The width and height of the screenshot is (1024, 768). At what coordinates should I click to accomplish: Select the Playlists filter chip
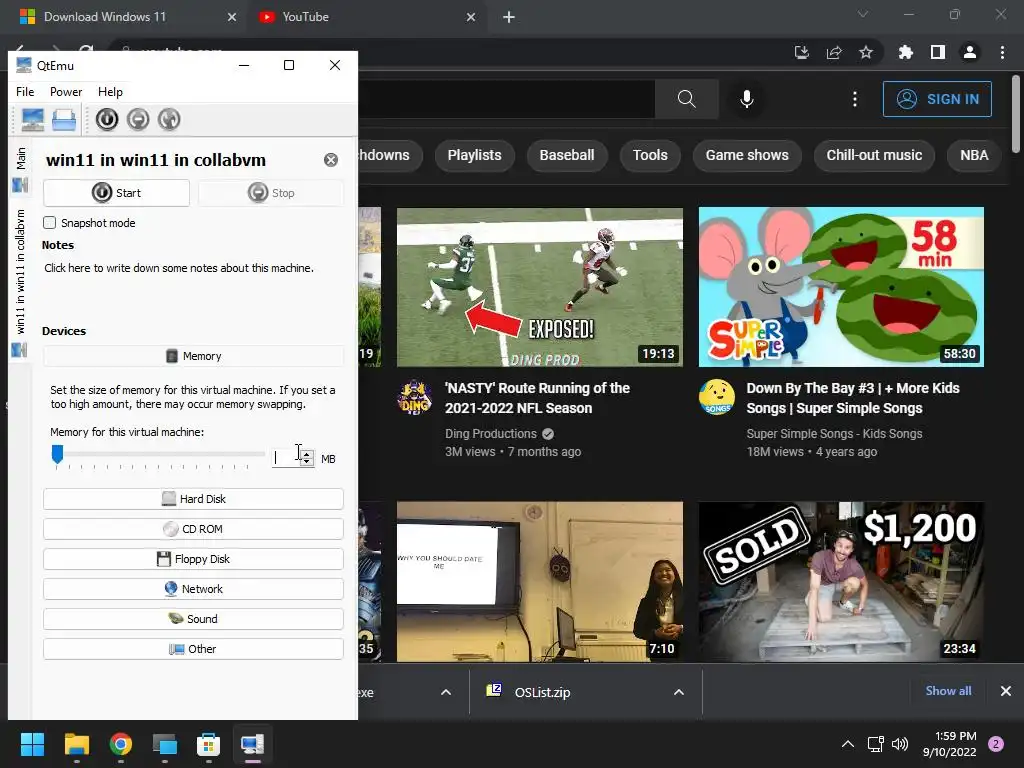474,155
